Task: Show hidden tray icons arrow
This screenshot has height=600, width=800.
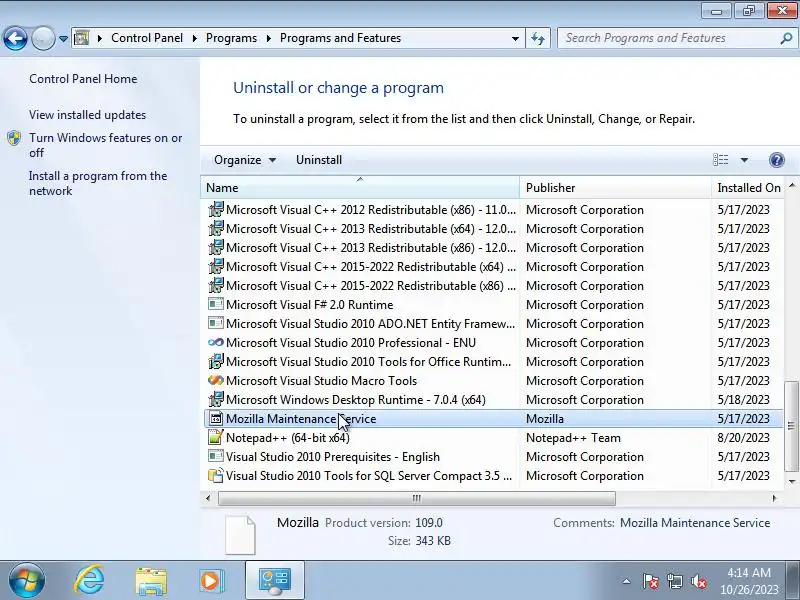Action: point(627,581)
